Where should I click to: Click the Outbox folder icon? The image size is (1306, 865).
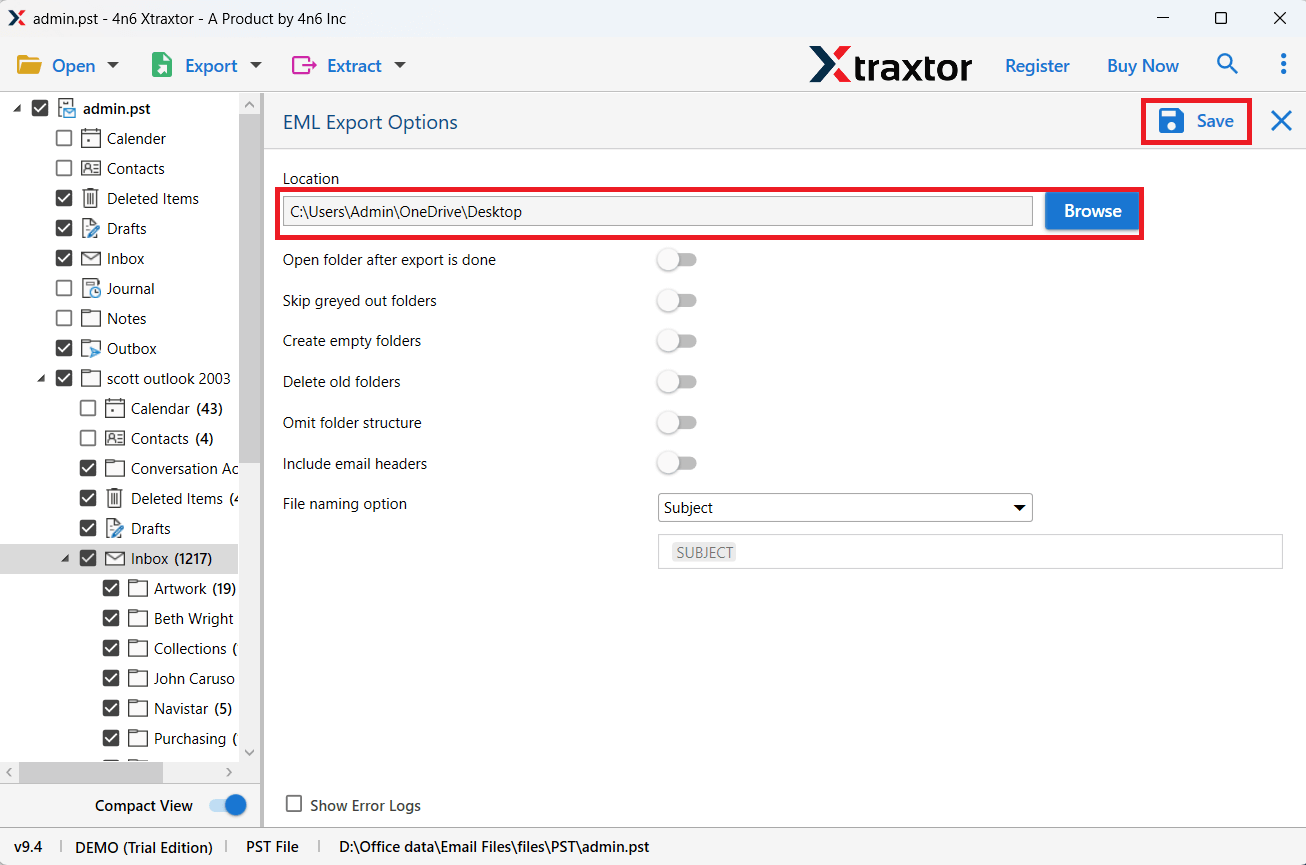[x=91, y=349]
